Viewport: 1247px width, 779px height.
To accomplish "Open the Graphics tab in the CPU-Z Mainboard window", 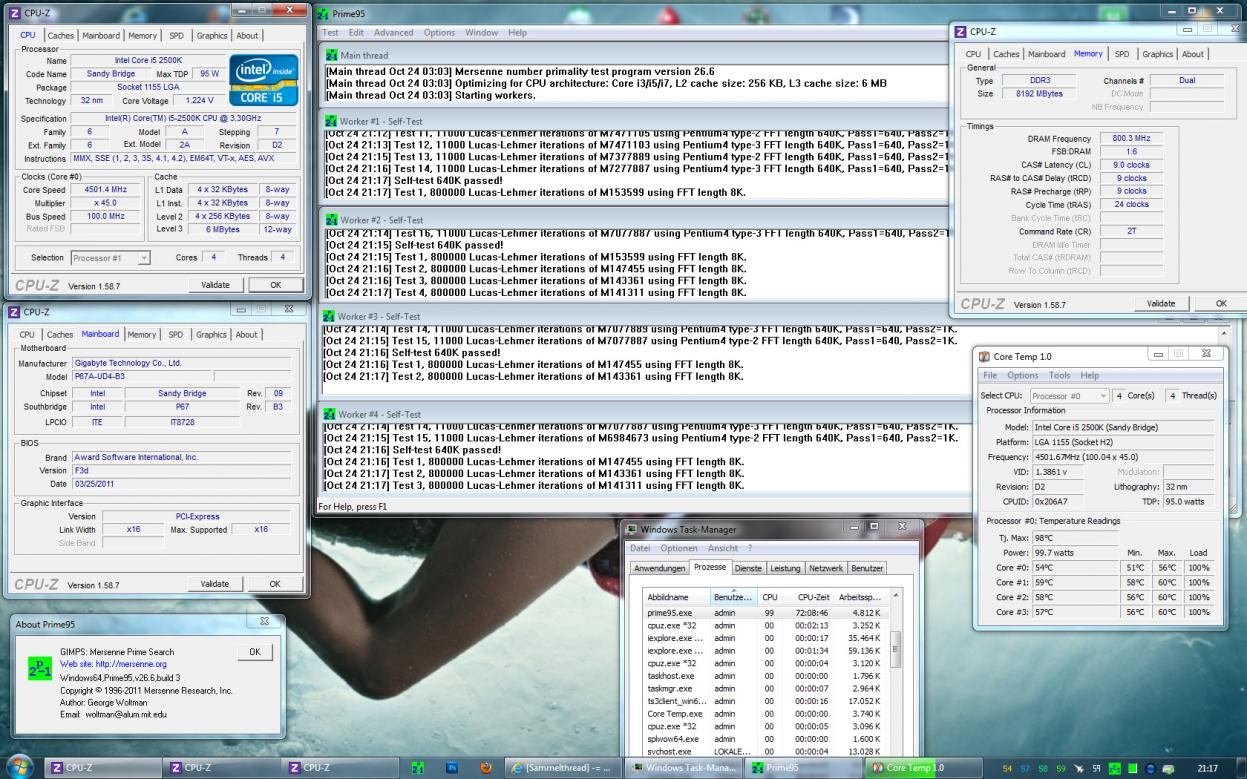I will click(x=211, y=334).
